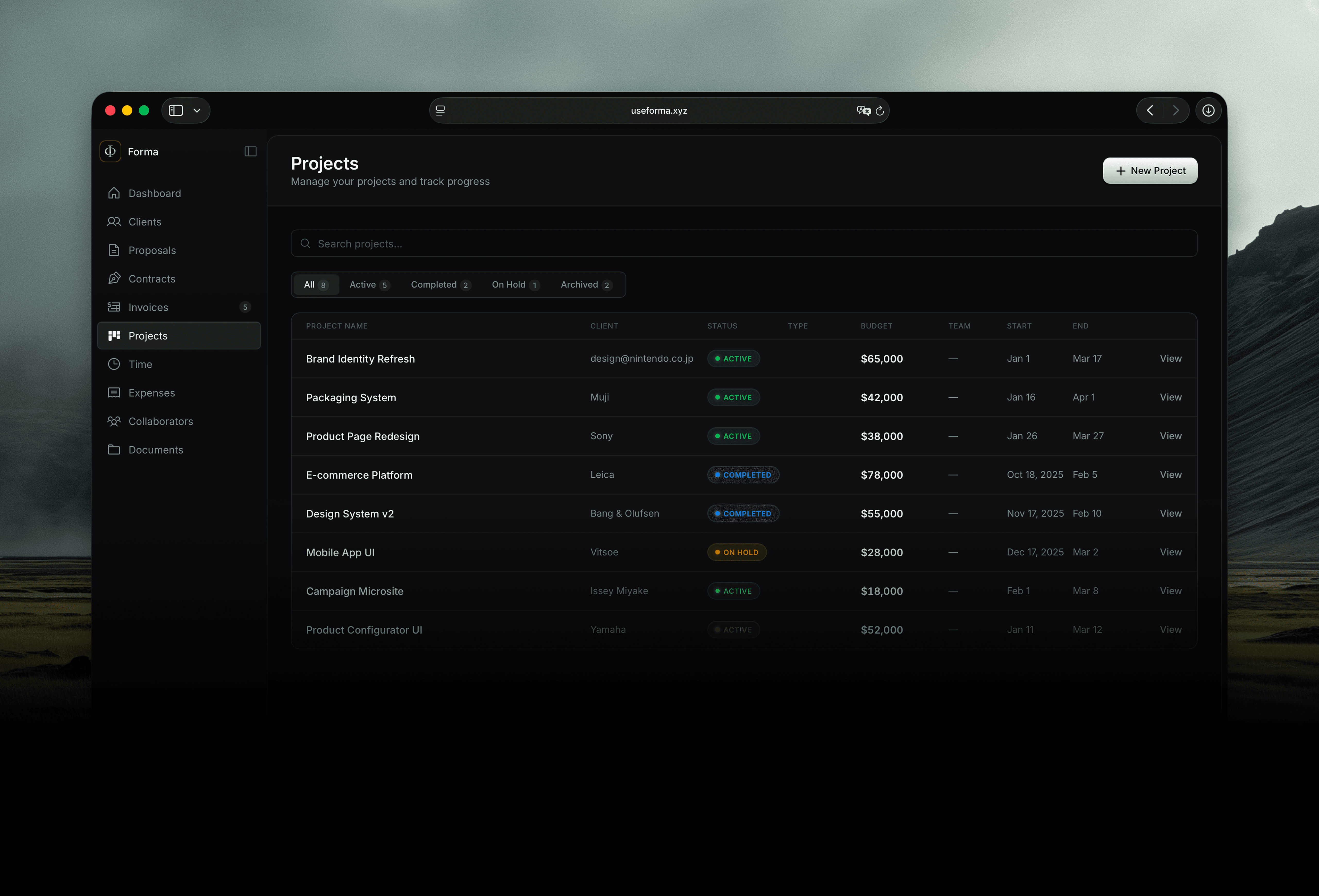Click the Proposals document icon
The width and height of the screenshot is (1319, 896).
[x=114, y=250]
